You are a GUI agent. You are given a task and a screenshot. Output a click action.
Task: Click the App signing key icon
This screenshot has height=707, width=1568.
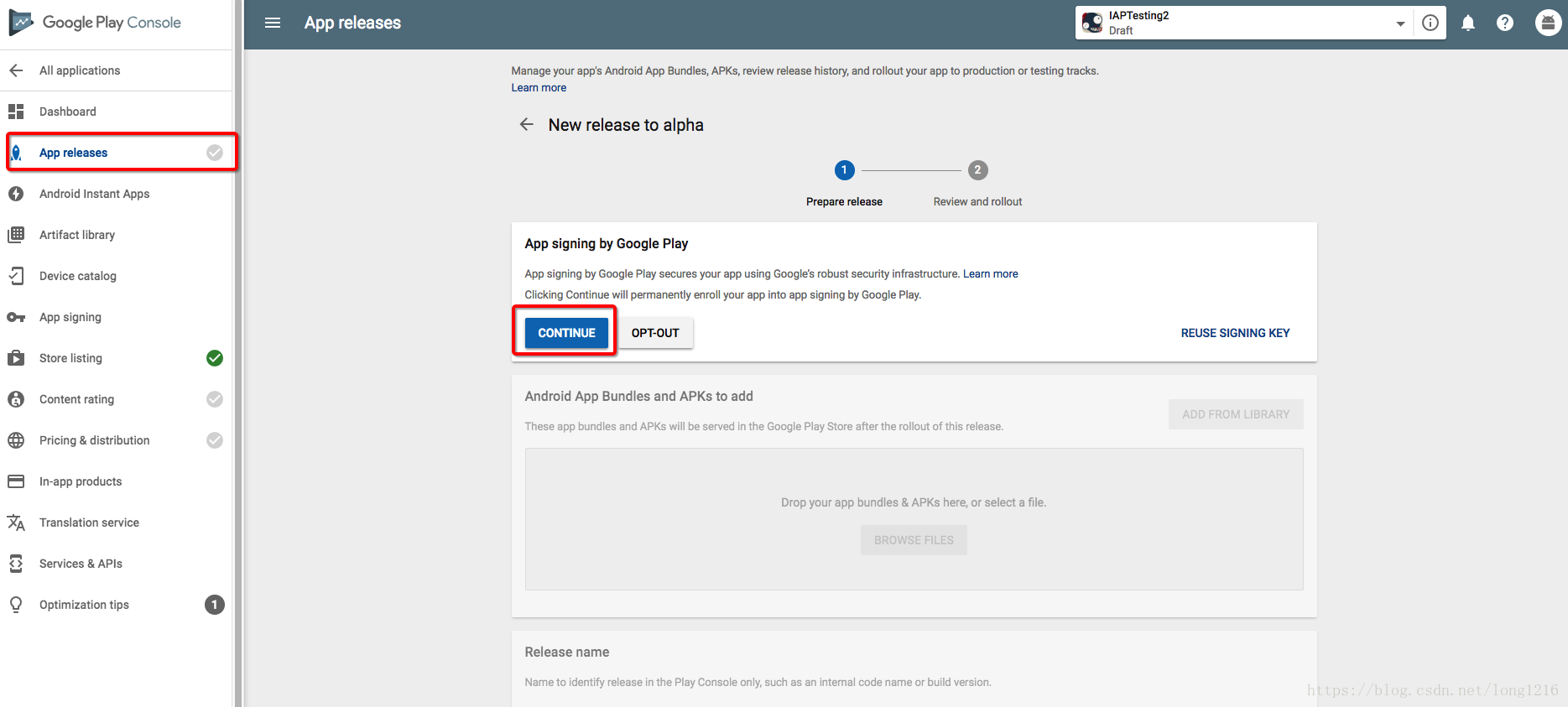16,317
